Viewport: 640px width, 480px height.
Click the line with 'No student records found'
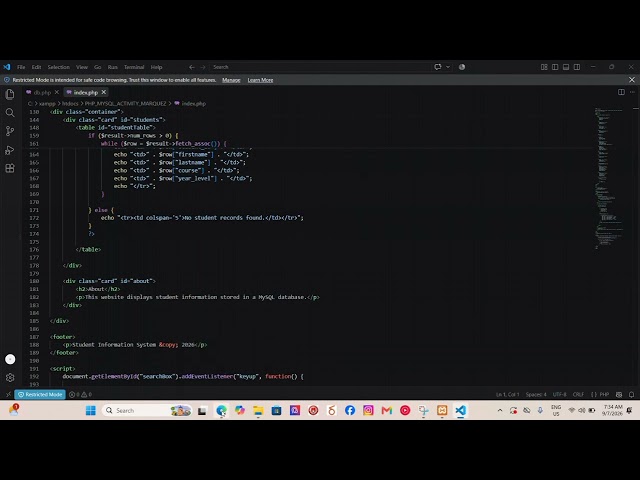point(202,218)
